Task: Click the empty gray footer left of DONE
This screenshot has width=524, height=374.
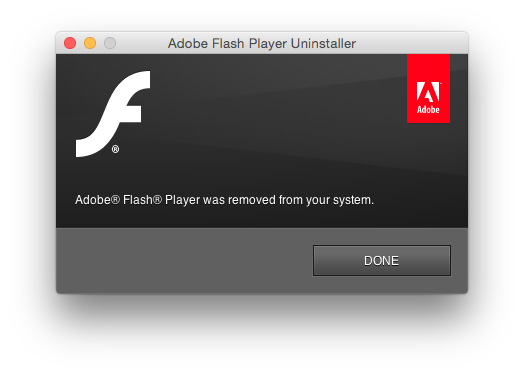Action: pos(184,261)
